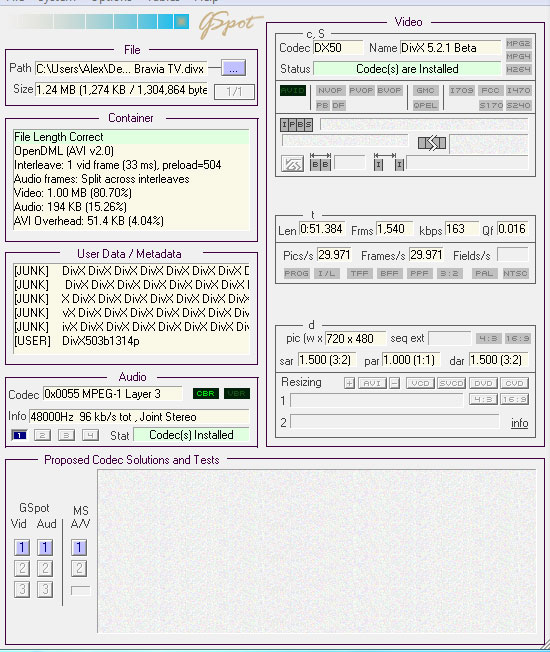
Task: Select the "OpenDML (AVI v2.0)" container row
Action: (131, 151)
